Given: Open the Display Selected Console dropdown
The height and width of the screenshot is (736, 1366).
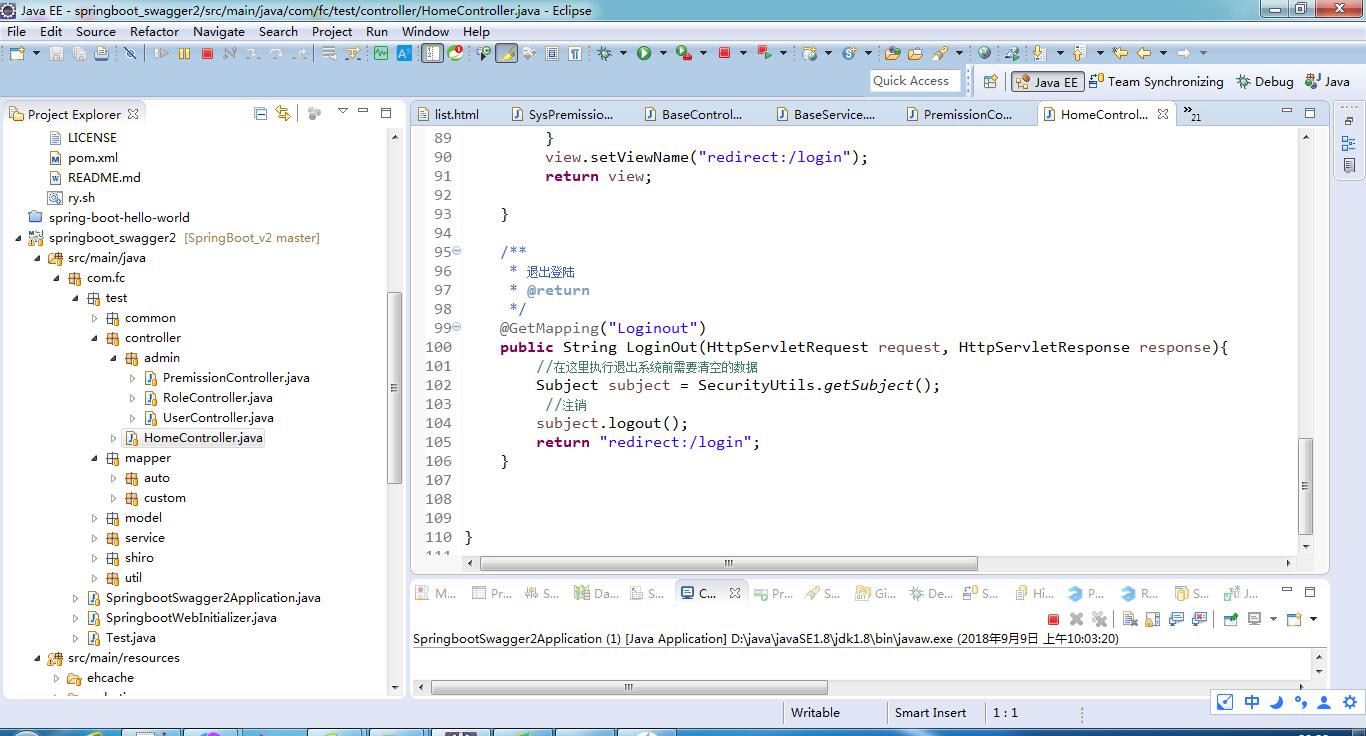Looking at the screenshot, I should click(x=1273, y=619).
